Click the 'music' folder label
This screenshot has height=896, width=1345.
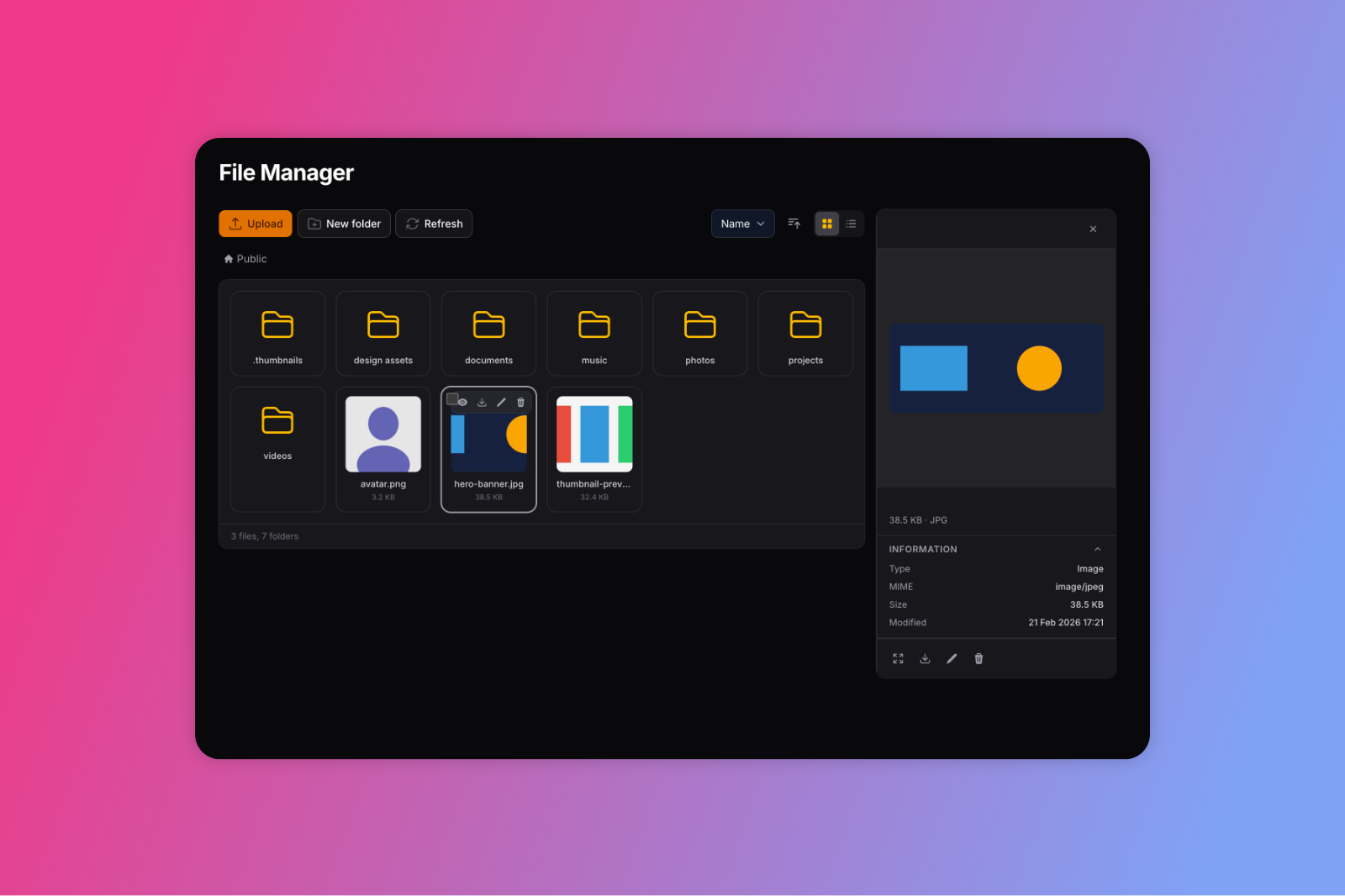pos(594,361)
